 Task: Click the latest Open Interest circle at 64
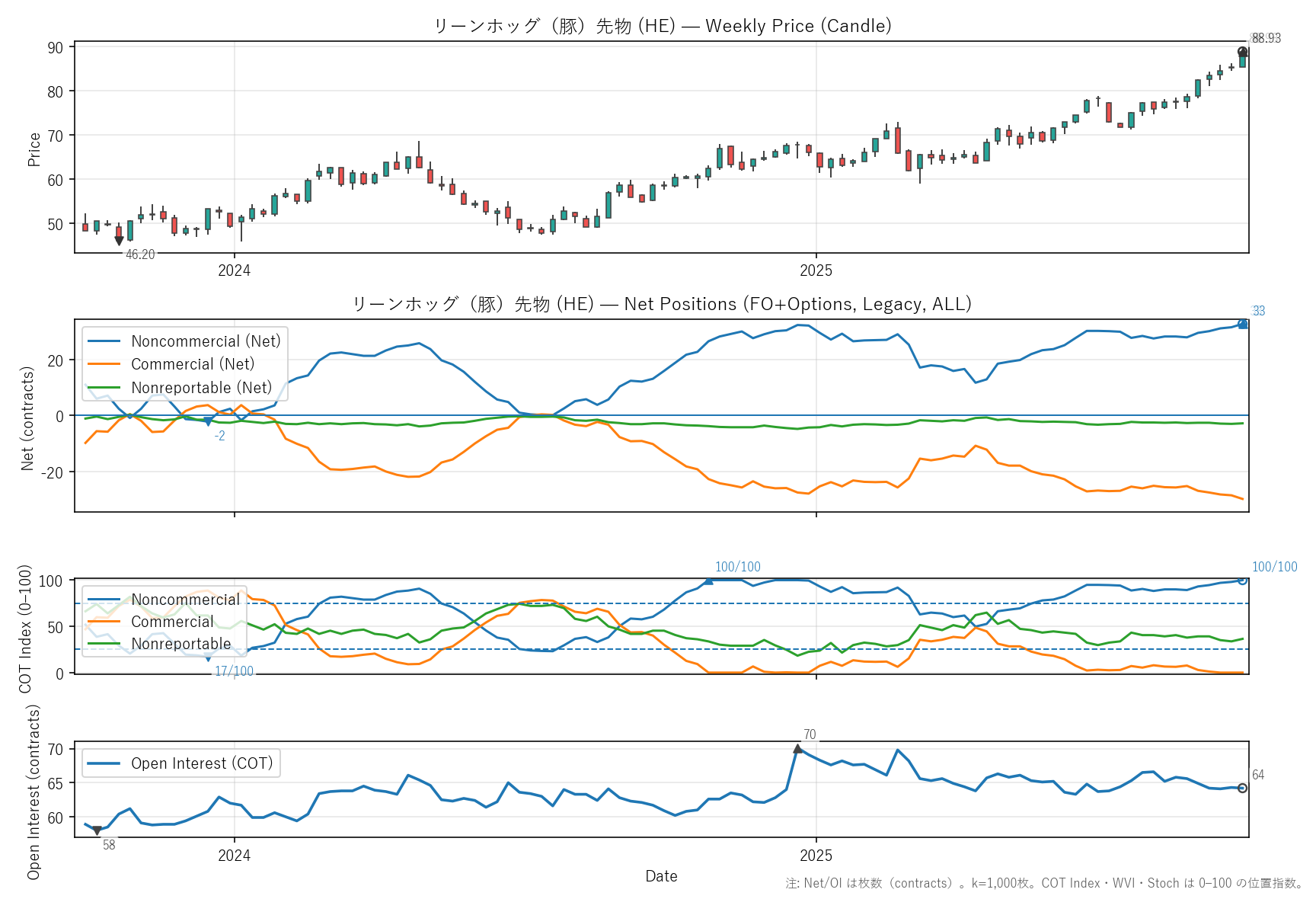tap(1243, 788)
